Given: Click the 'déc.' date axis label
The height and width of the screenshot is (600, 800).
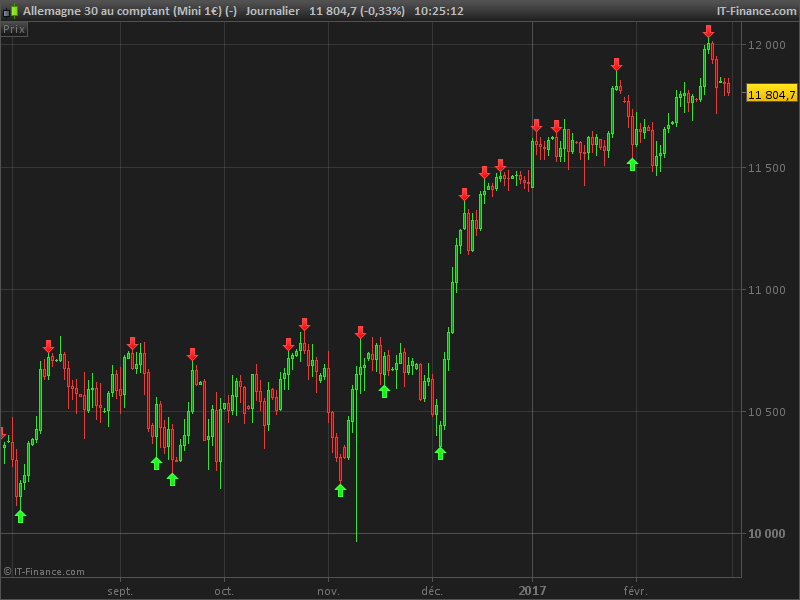Looking at the screenshot, I should point(432,591).
